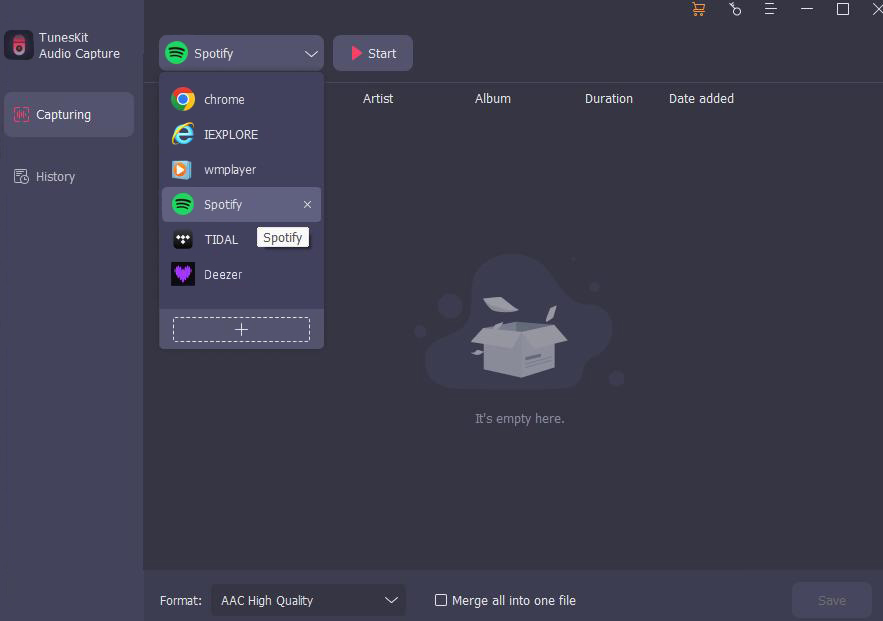The height and width of the screenshot is (621, 883).
Task: Click the Duration column header
Action: (609, 99)
